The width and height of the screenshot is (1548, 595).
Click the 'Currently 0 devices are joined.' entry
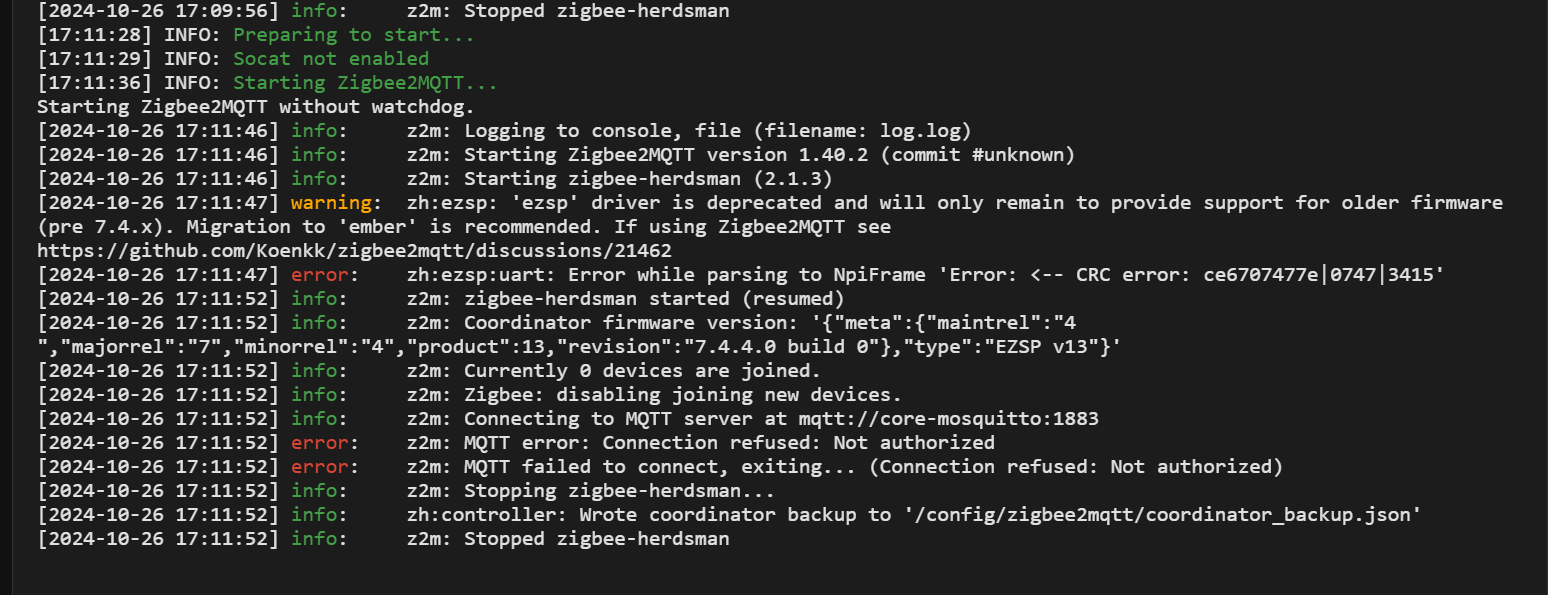[642, 370]
